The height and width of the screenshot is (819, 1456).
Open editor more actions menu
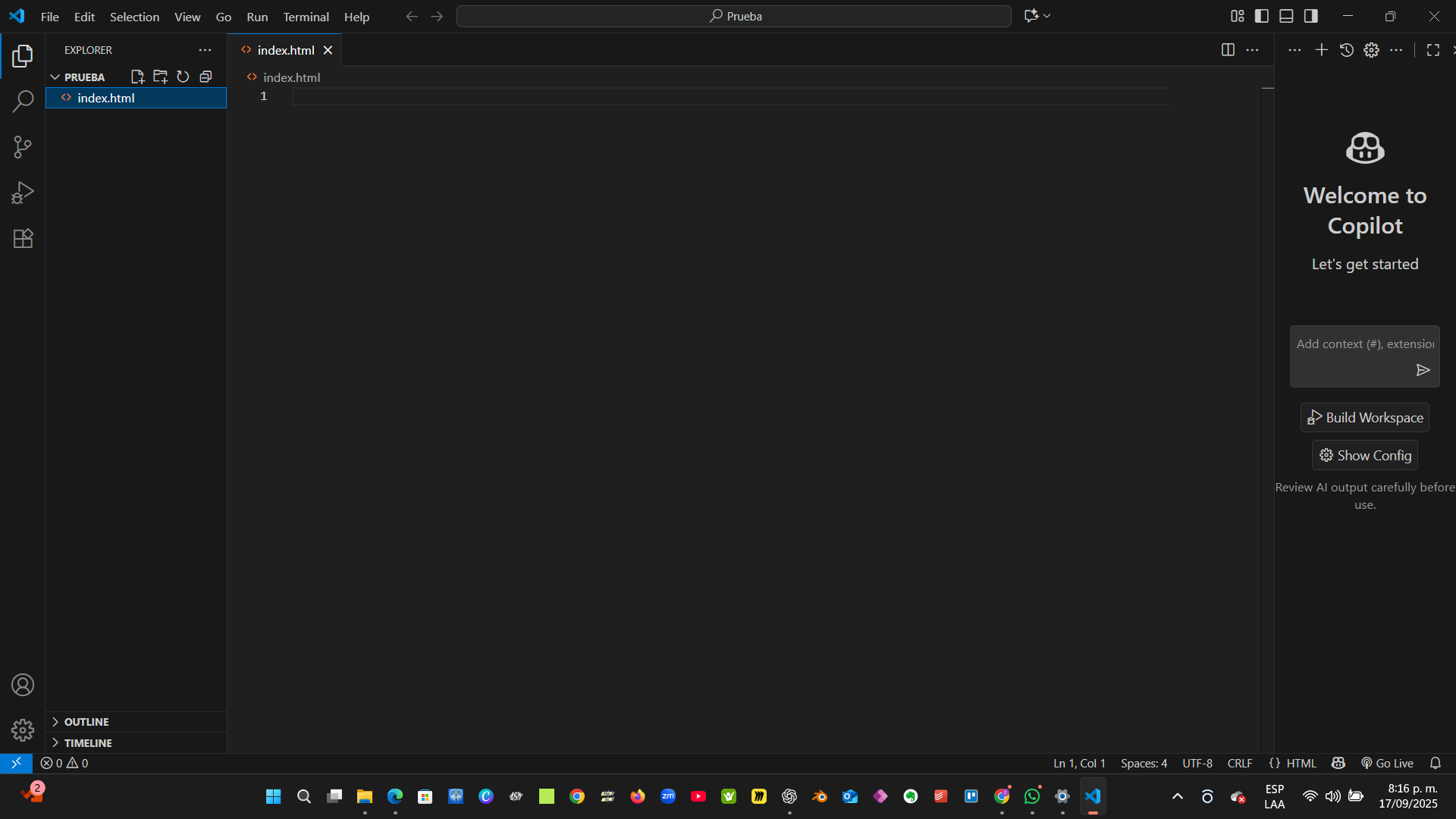click(1253, 50)
